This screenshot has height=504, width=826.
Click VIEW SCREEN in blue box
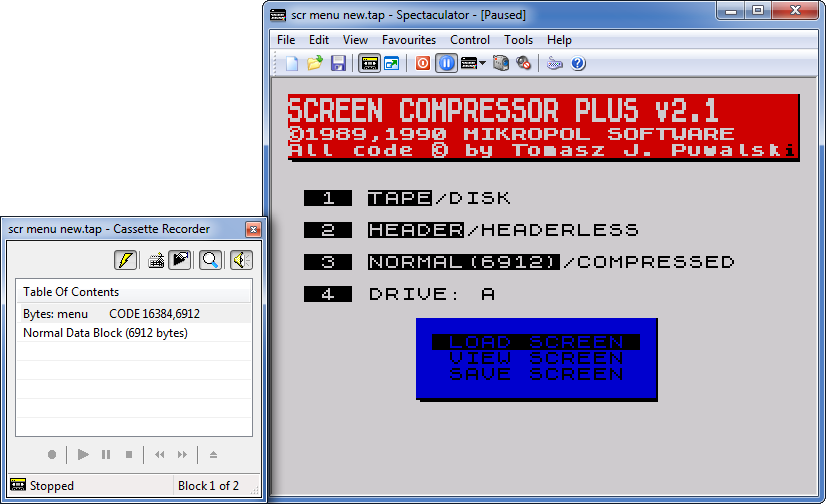(536, 358)
